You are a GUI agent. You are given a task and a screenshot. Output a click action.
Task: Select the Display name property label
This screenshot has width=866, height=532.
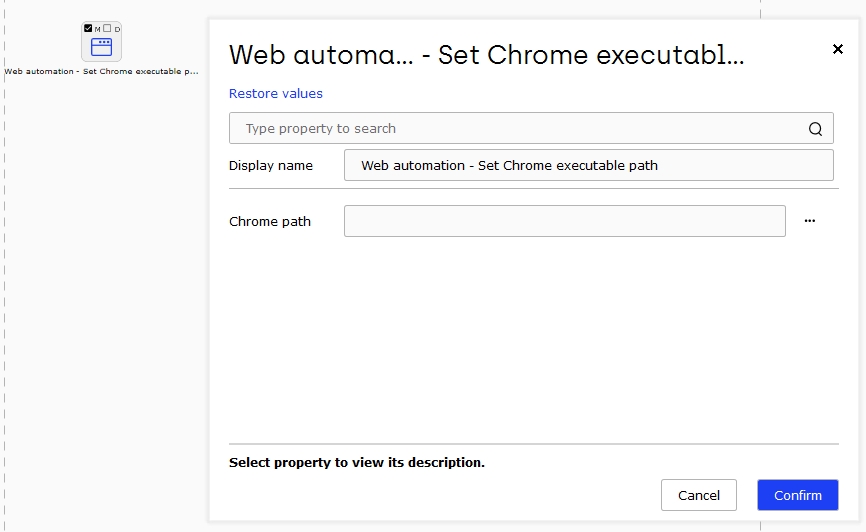[x=271, y=166]
